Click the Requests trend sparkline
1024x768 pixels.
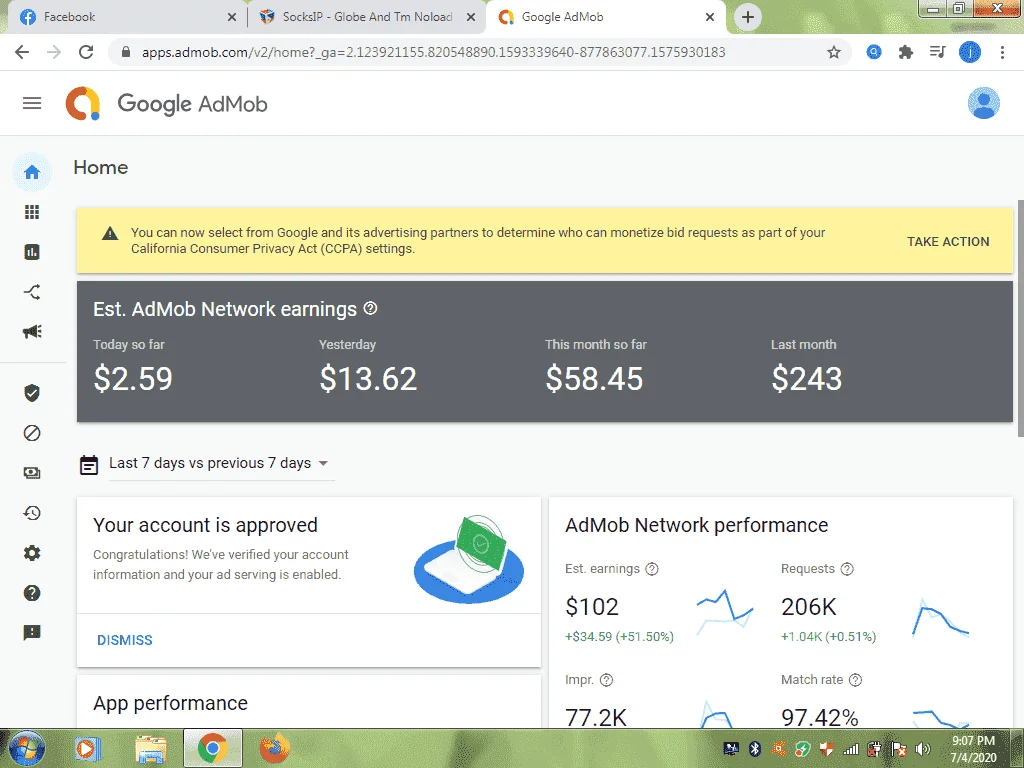pyautogui.click(x=940, y=616)
